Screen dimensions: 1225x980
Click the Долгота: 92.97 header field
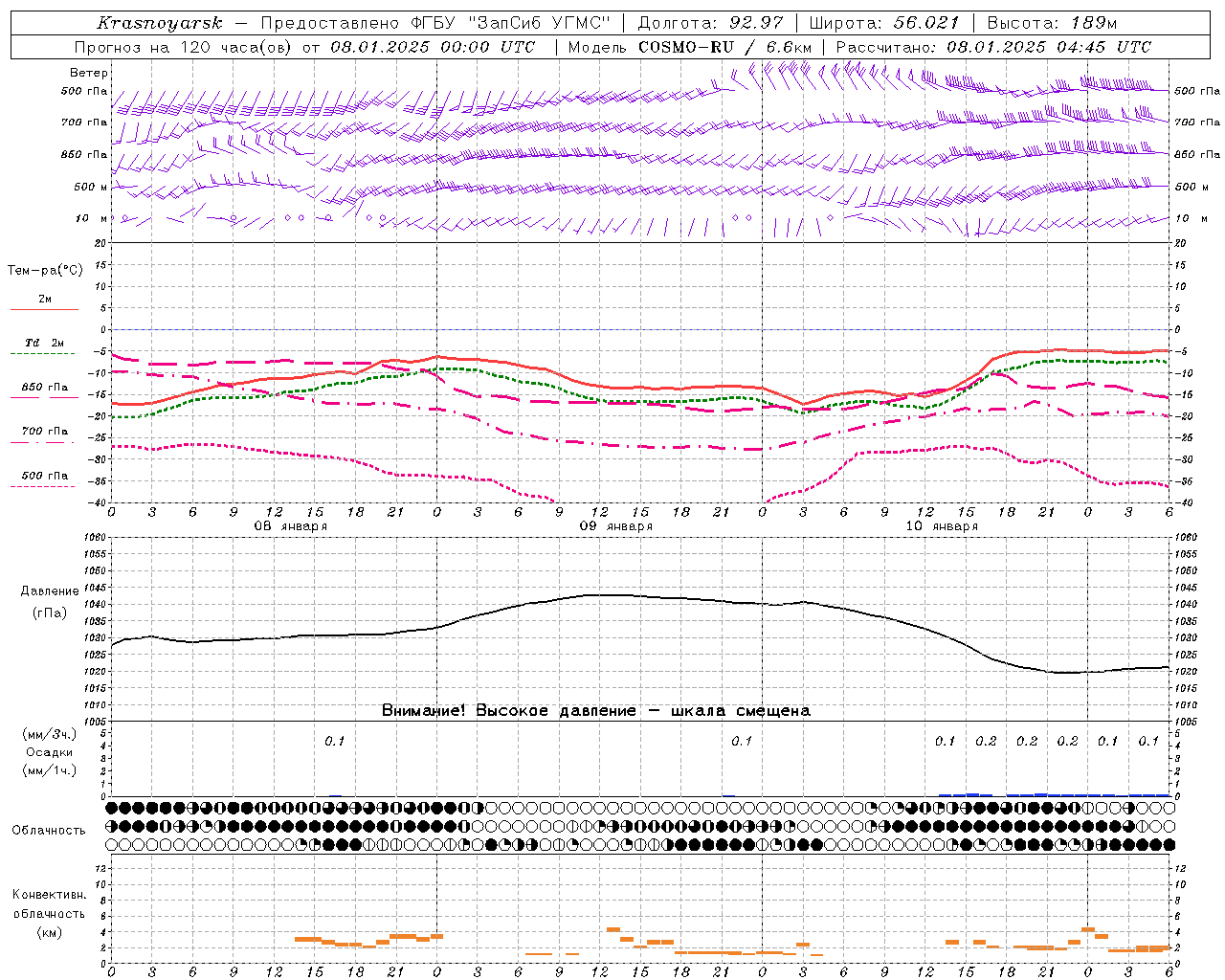tap(710, 23)
